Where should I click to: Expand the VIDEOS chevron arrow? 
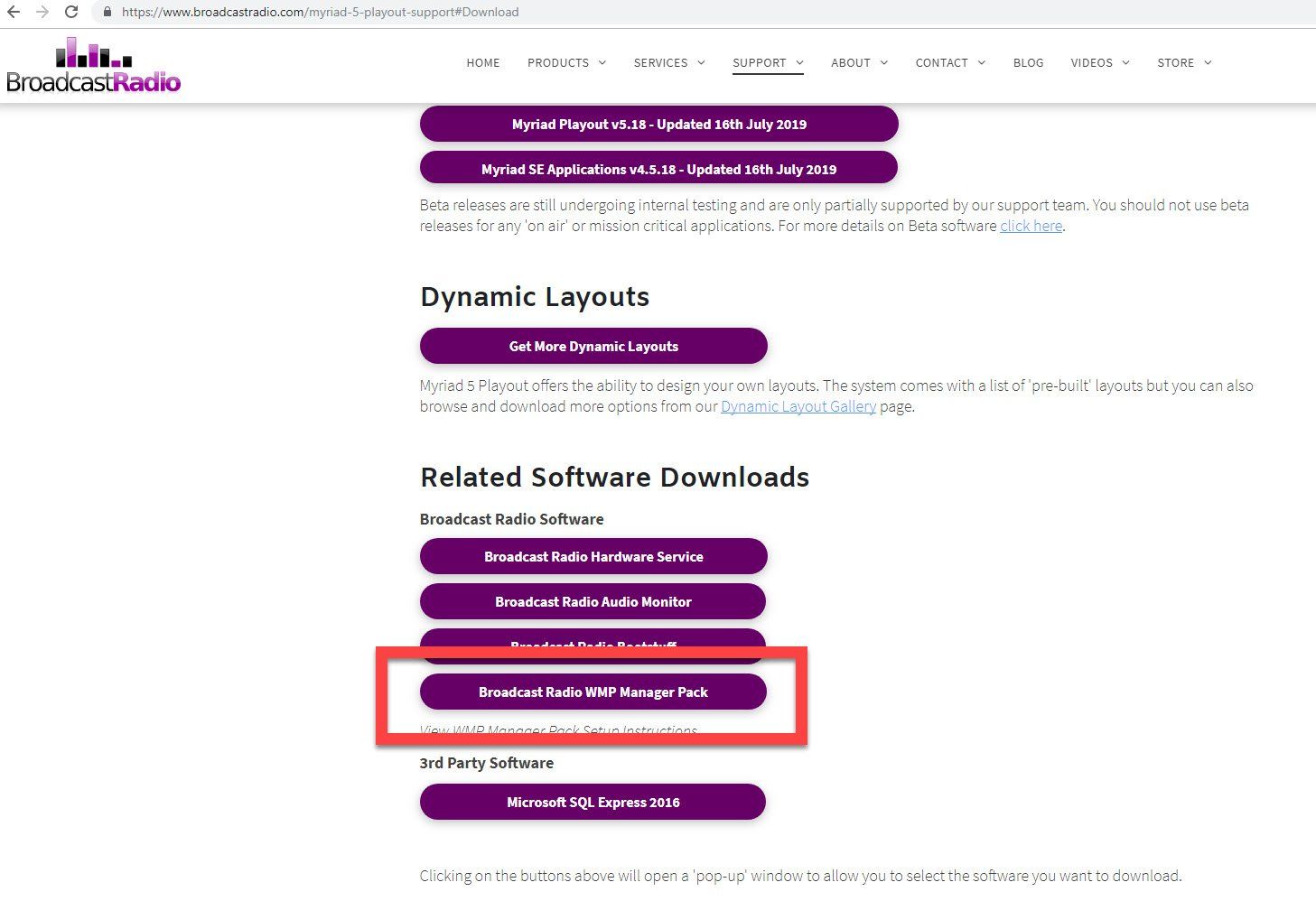1126,62
